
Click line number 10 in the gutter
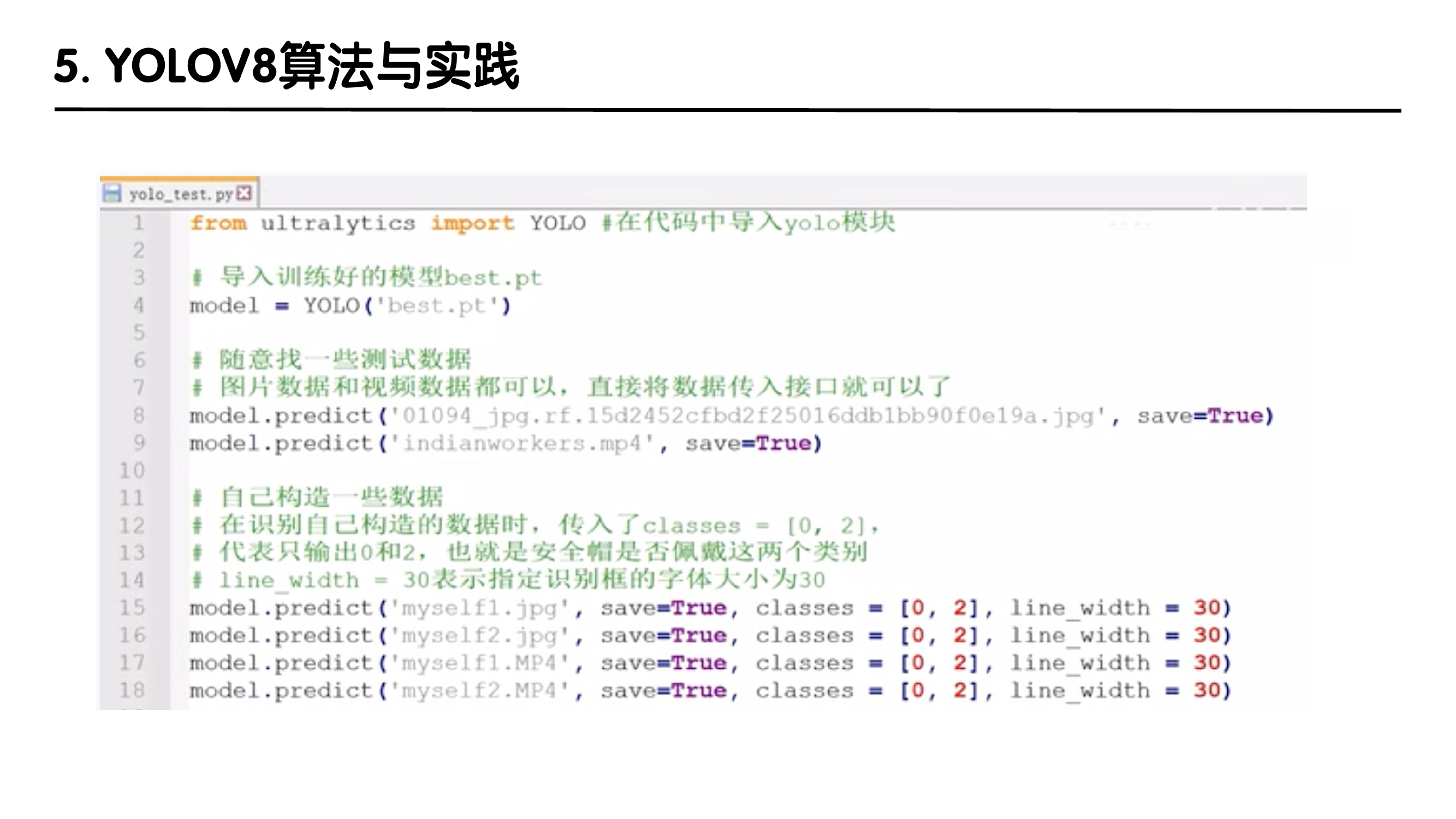[132, 470]
